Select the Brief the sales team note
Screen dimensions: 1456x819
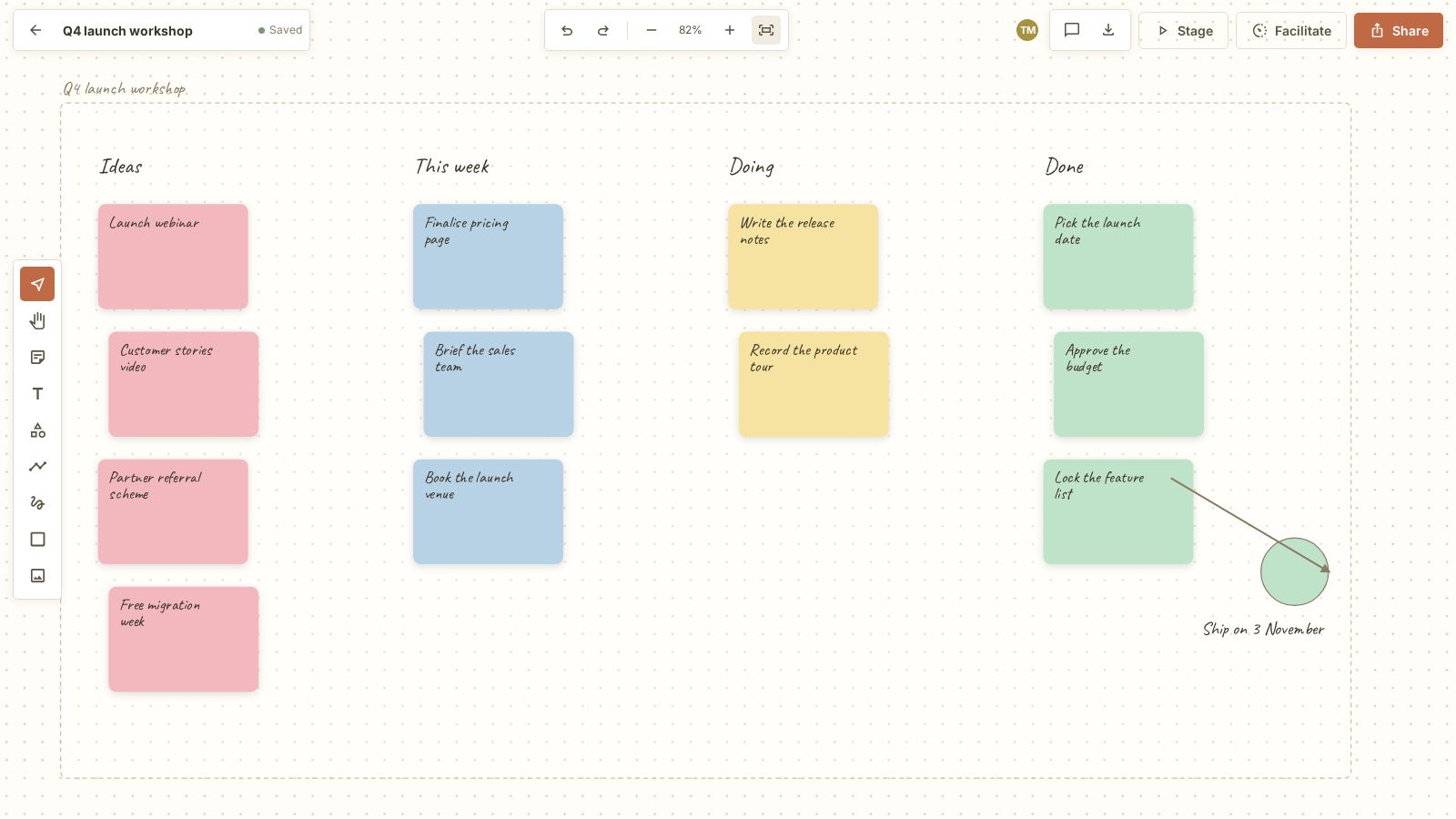click(x=499, y=384)
